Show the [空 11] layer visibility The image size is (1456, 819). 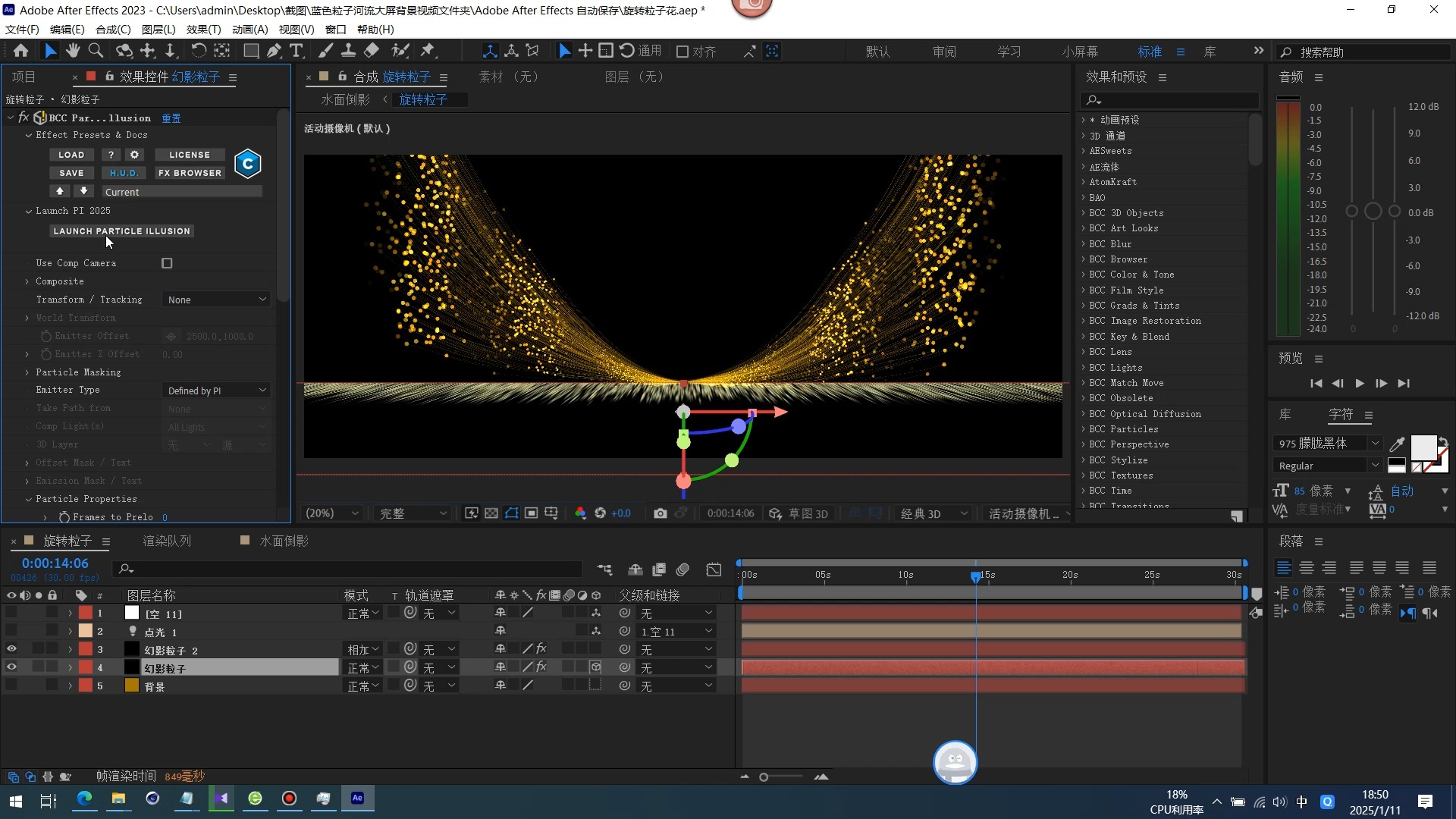coord(11,613)
